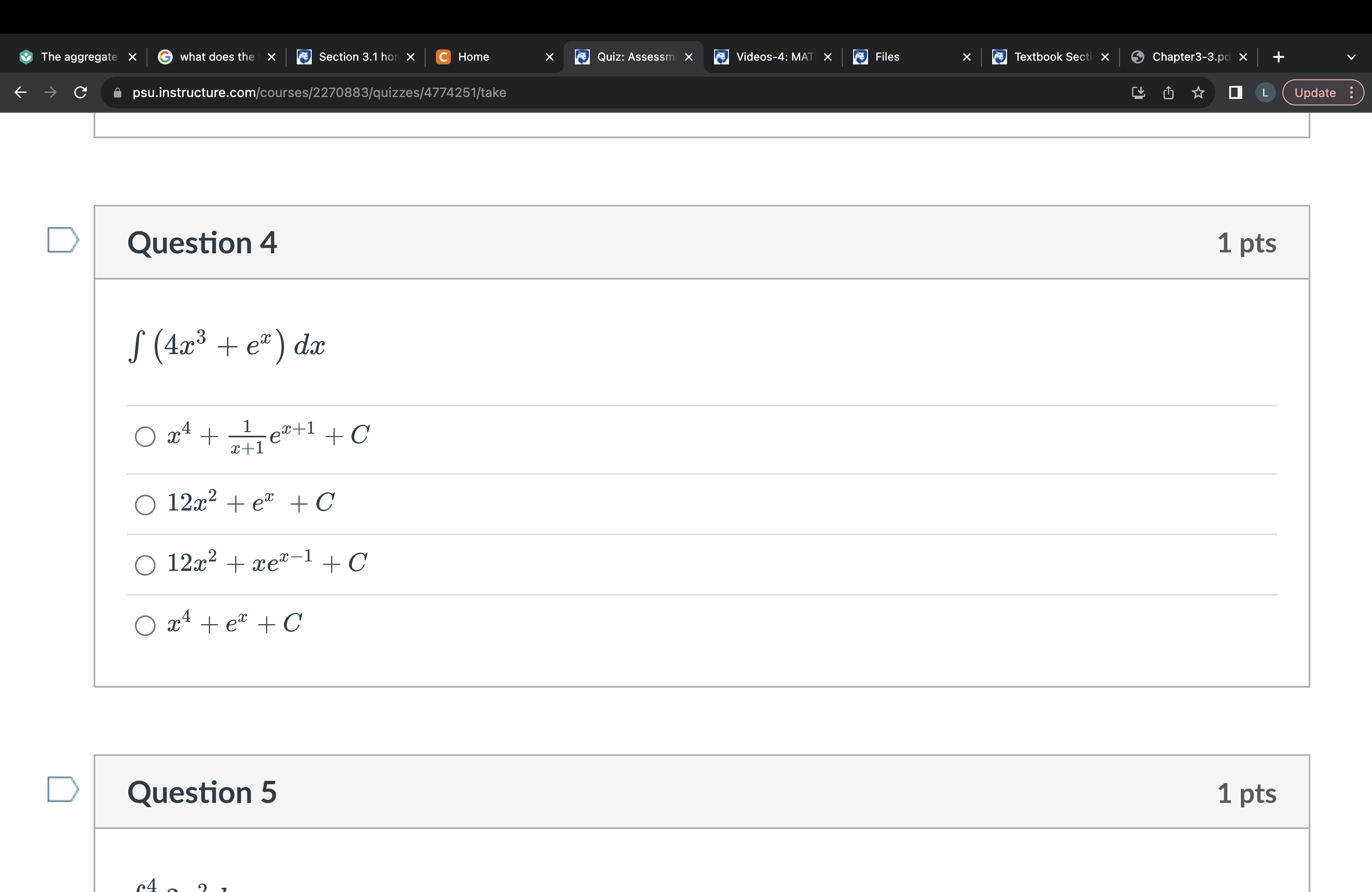The height and width of the screenshot is (892, 1372).
Task: Select answer 12x² + eˣ + C
Action: [145, 505]
